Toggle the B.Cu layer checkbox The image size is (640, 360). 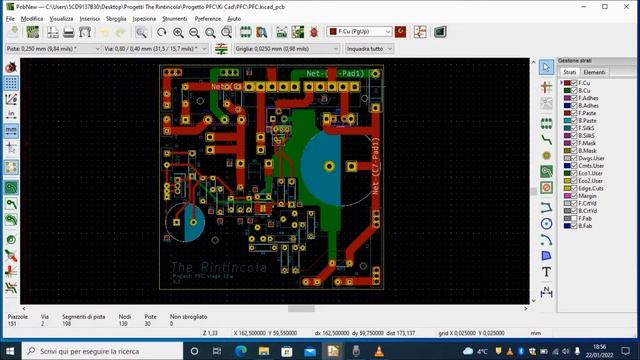[574, 91]
